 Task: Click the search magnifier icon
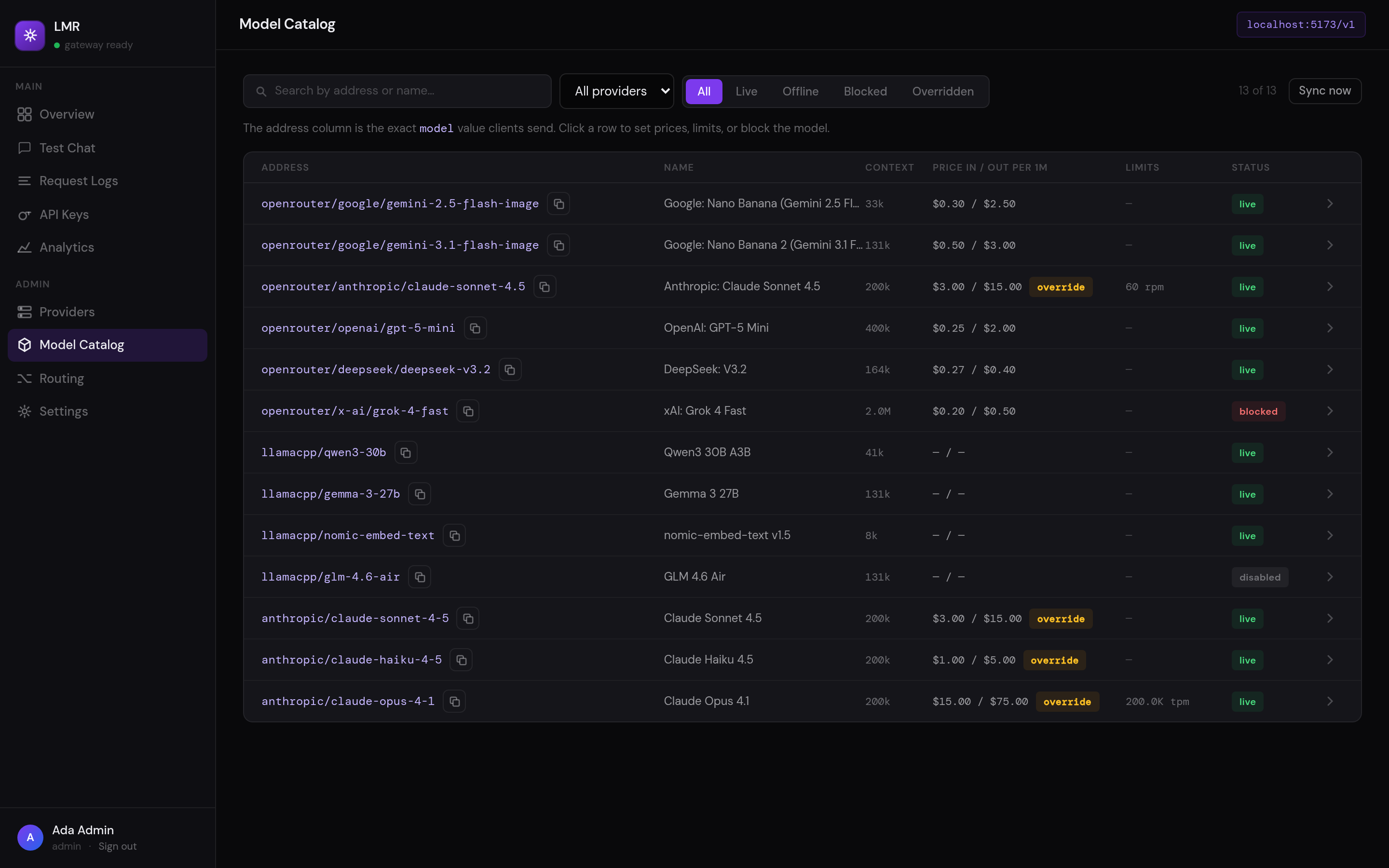click(x=261, y=91)
